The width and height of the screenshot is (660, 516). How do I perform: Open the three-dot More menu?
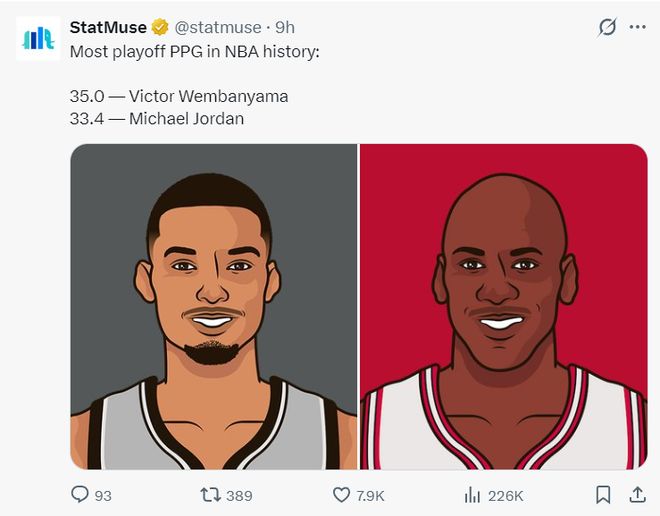click(637, 27)
